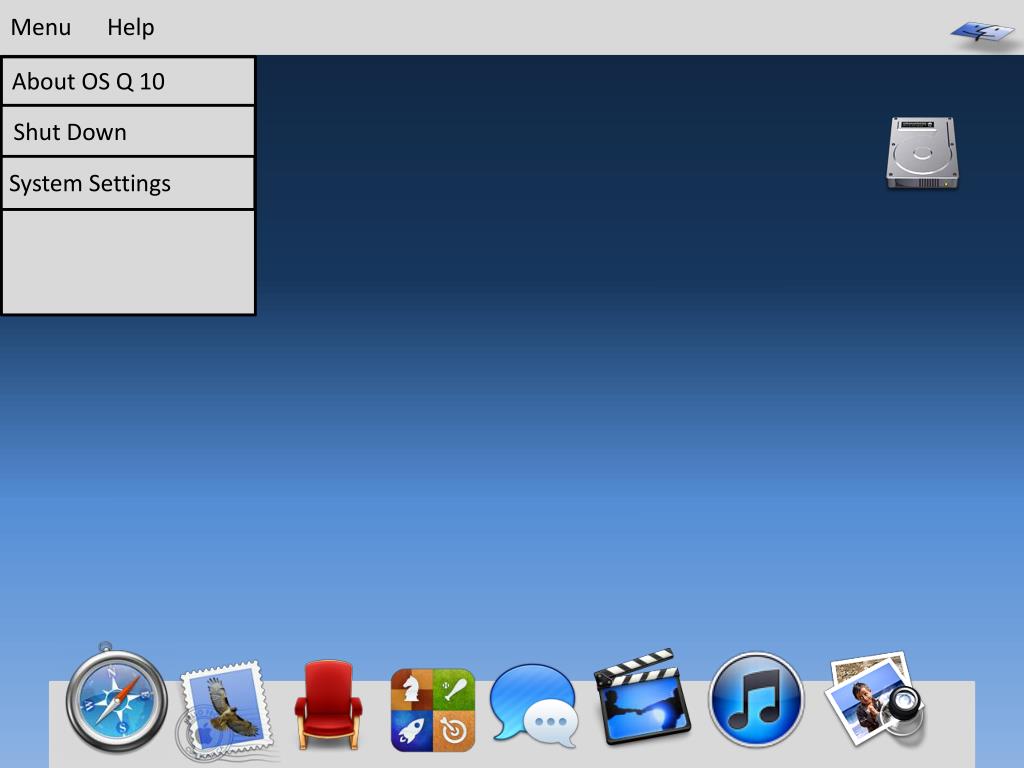Open the red armchair Front Row icon
Screen dimensions: 1024x768
click(328, 705)
